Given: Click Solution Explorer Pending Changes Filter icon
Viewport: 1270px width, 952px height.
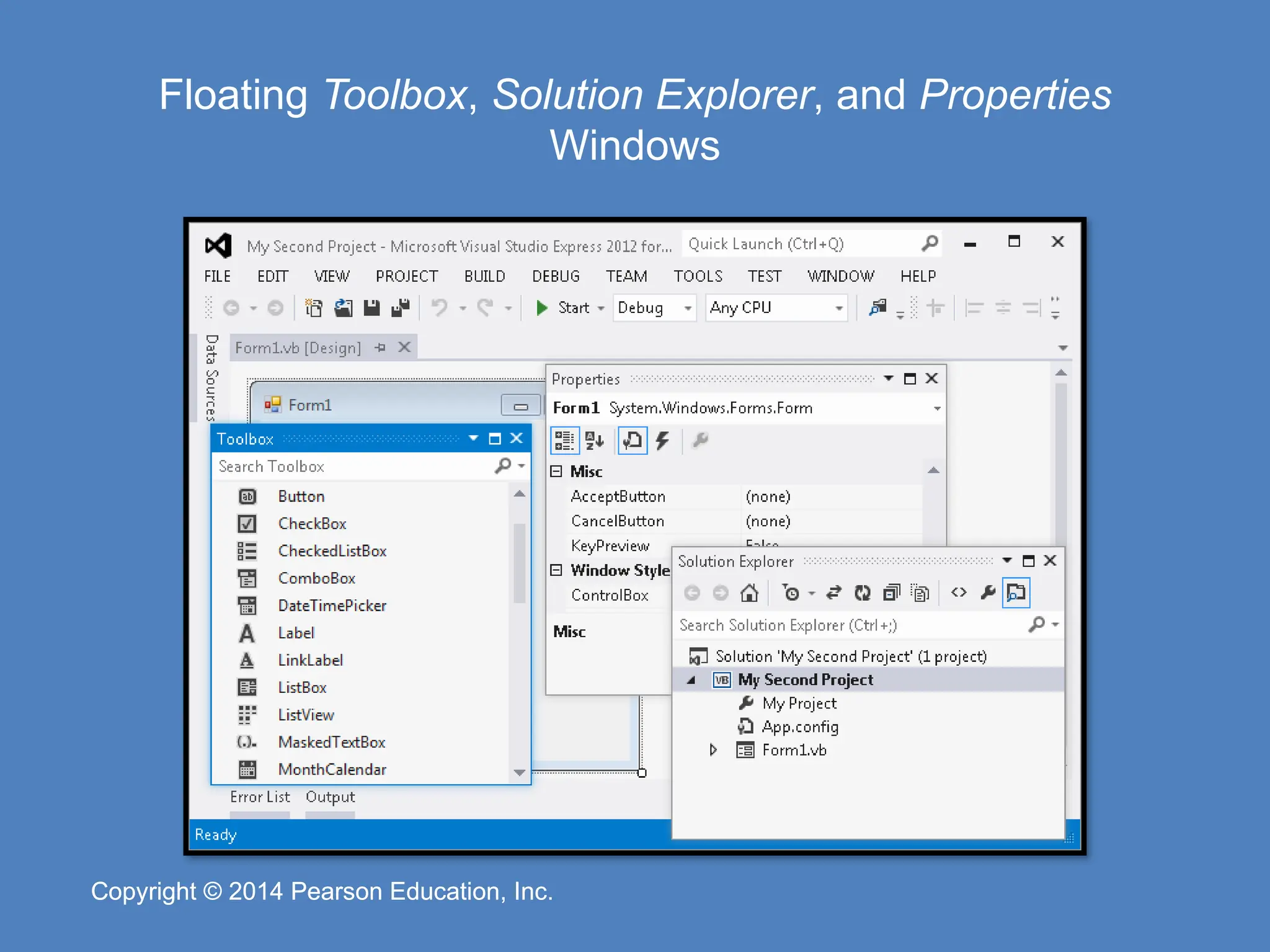Looking at the screenshot, I should [x=791, y=593].
